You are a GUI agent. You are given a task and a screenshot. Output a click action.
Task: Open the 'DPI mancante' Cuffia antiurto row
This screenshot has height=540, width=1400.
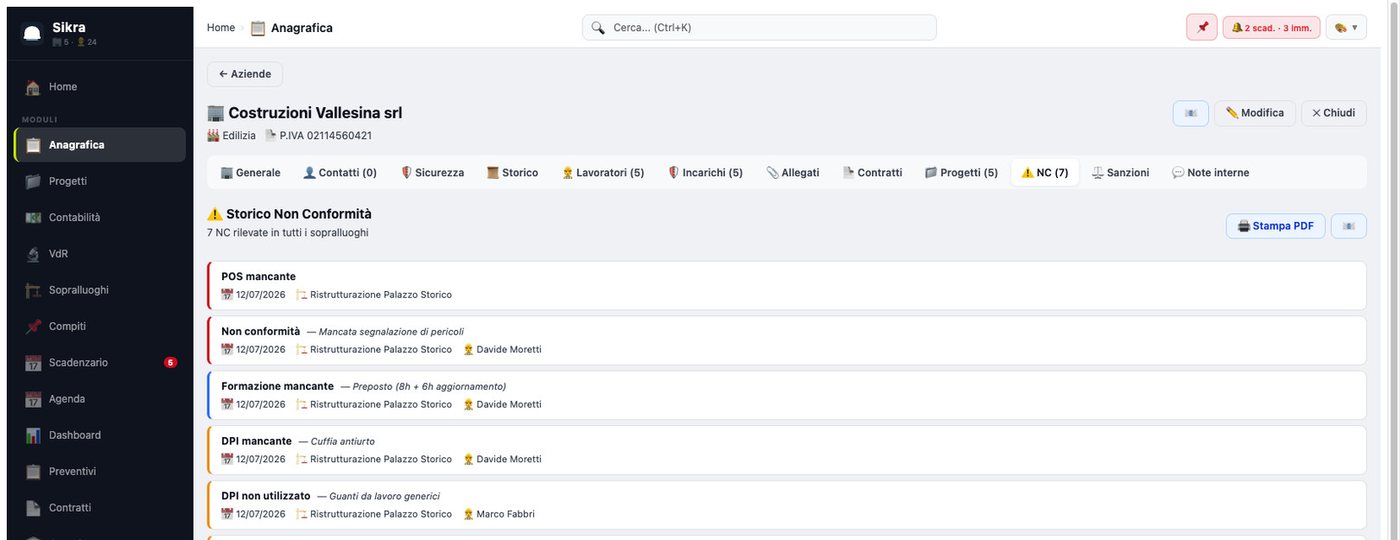786,450
